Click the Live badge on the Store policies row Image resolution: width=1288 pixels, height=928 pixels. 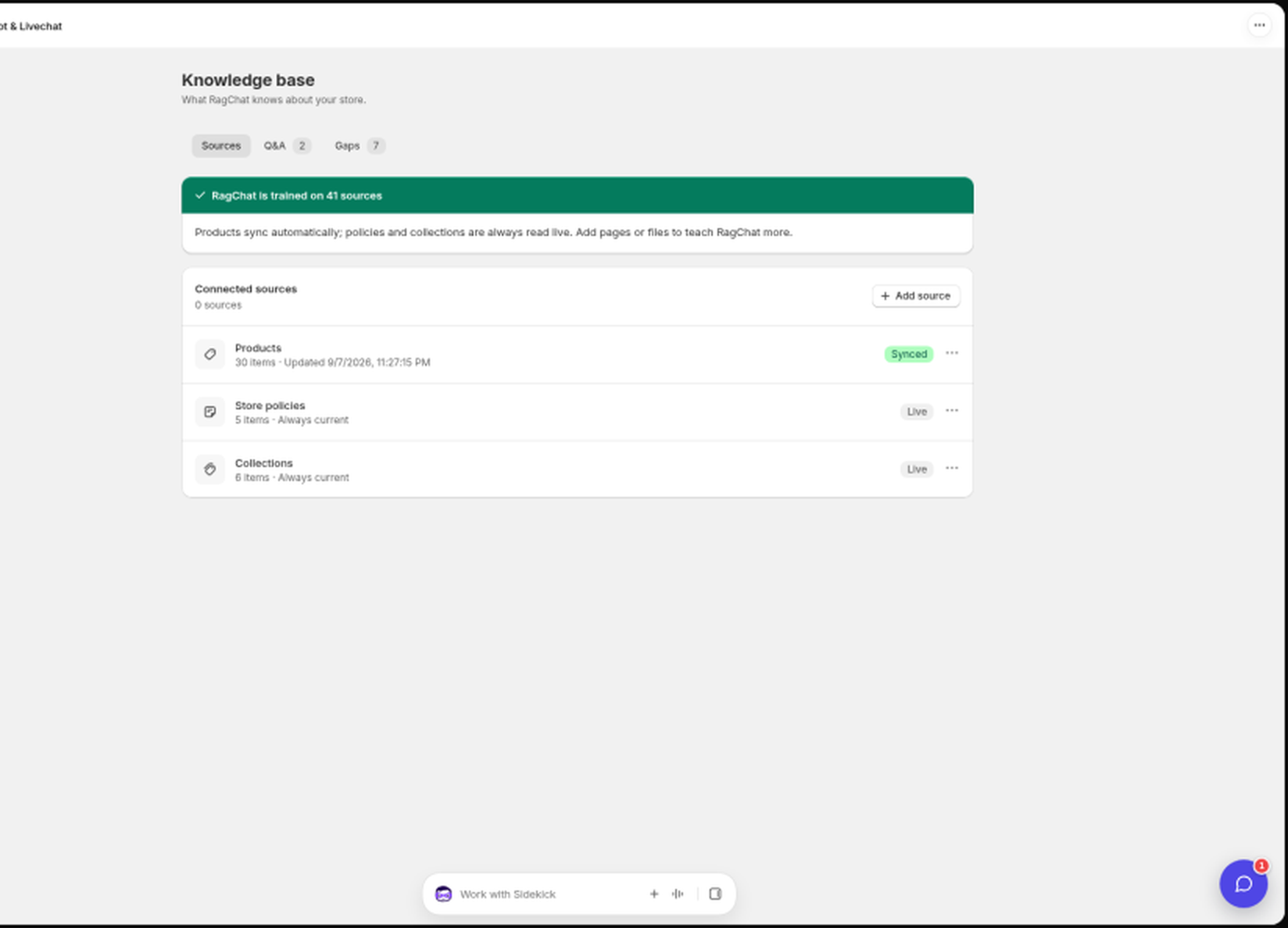(x=917, y=412)
